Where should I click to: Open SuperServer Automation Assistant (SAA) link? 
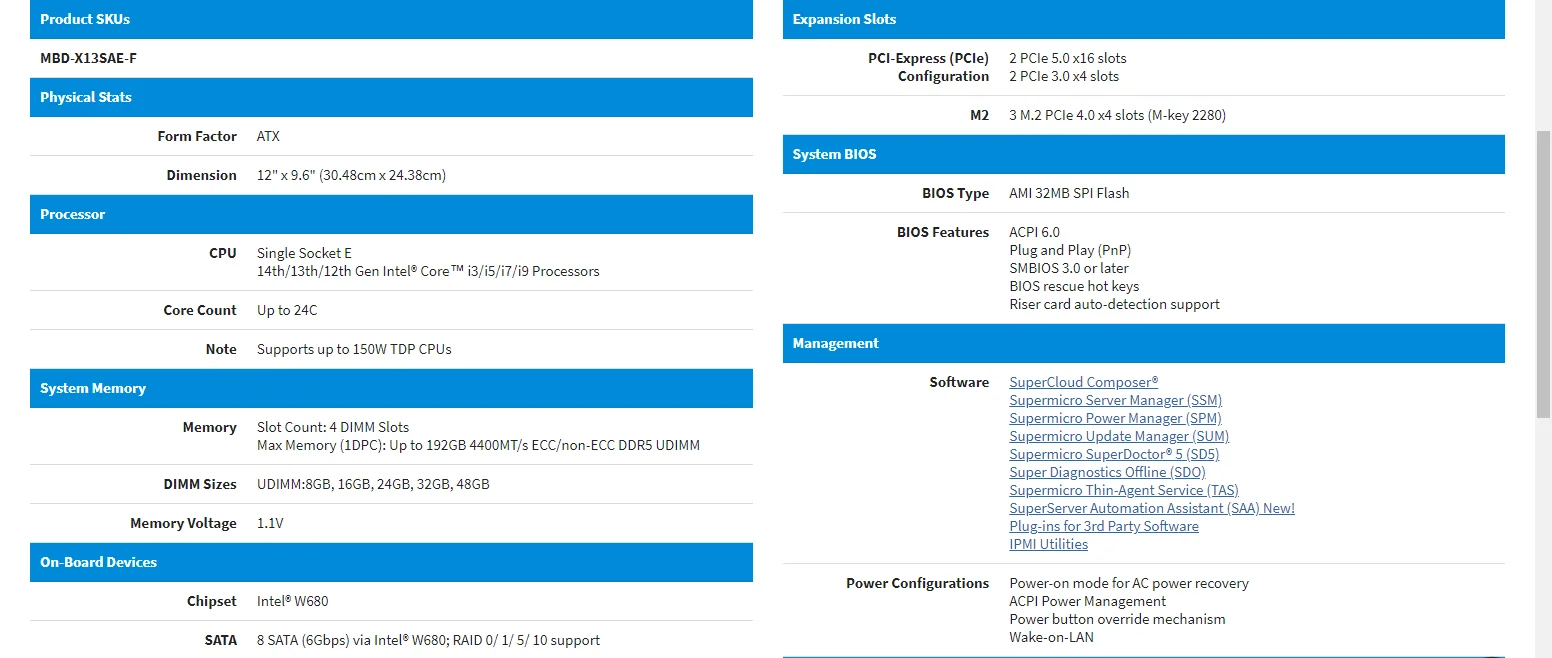click(1152, 508)
